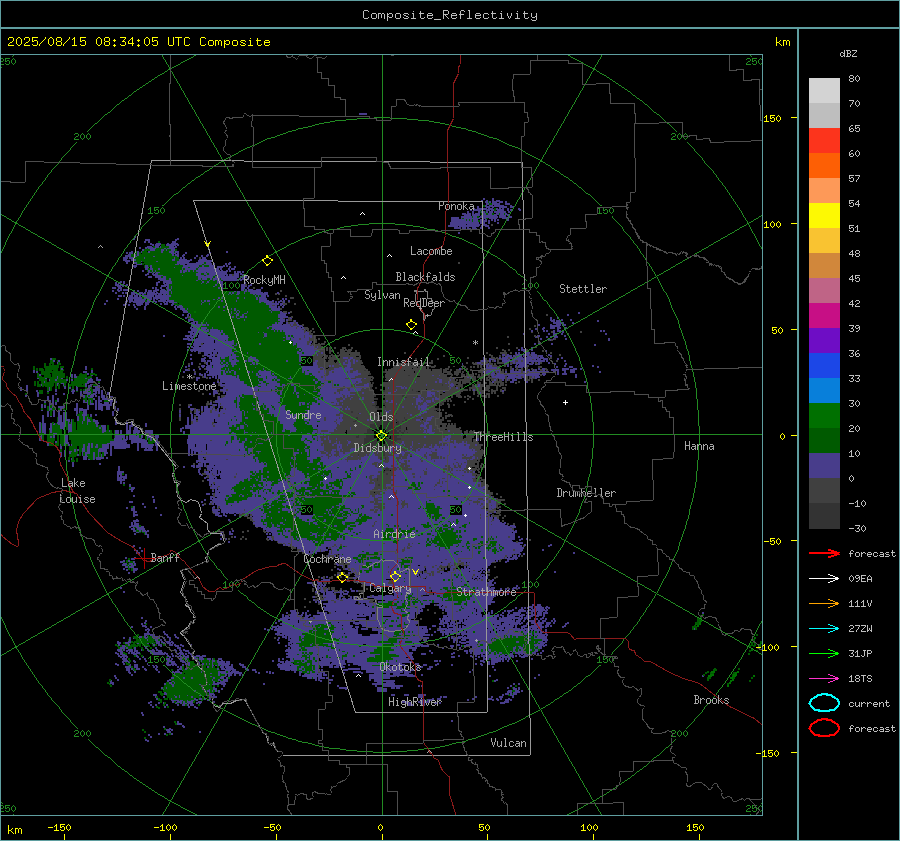
Task: Select the magenta 18TS arrow
Action: [824, 679]
